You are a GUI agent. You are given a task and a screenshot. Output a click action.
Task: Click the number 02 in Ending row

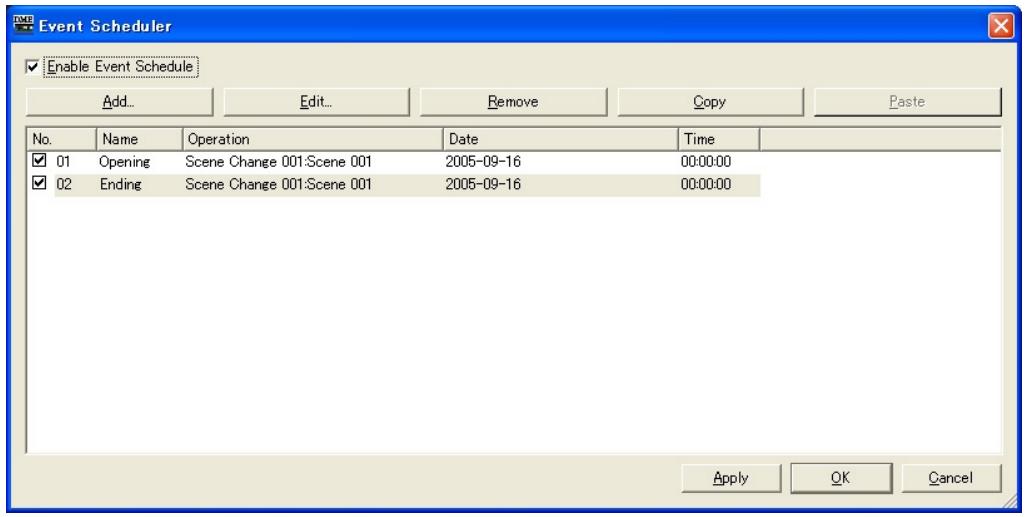[64, 185]
